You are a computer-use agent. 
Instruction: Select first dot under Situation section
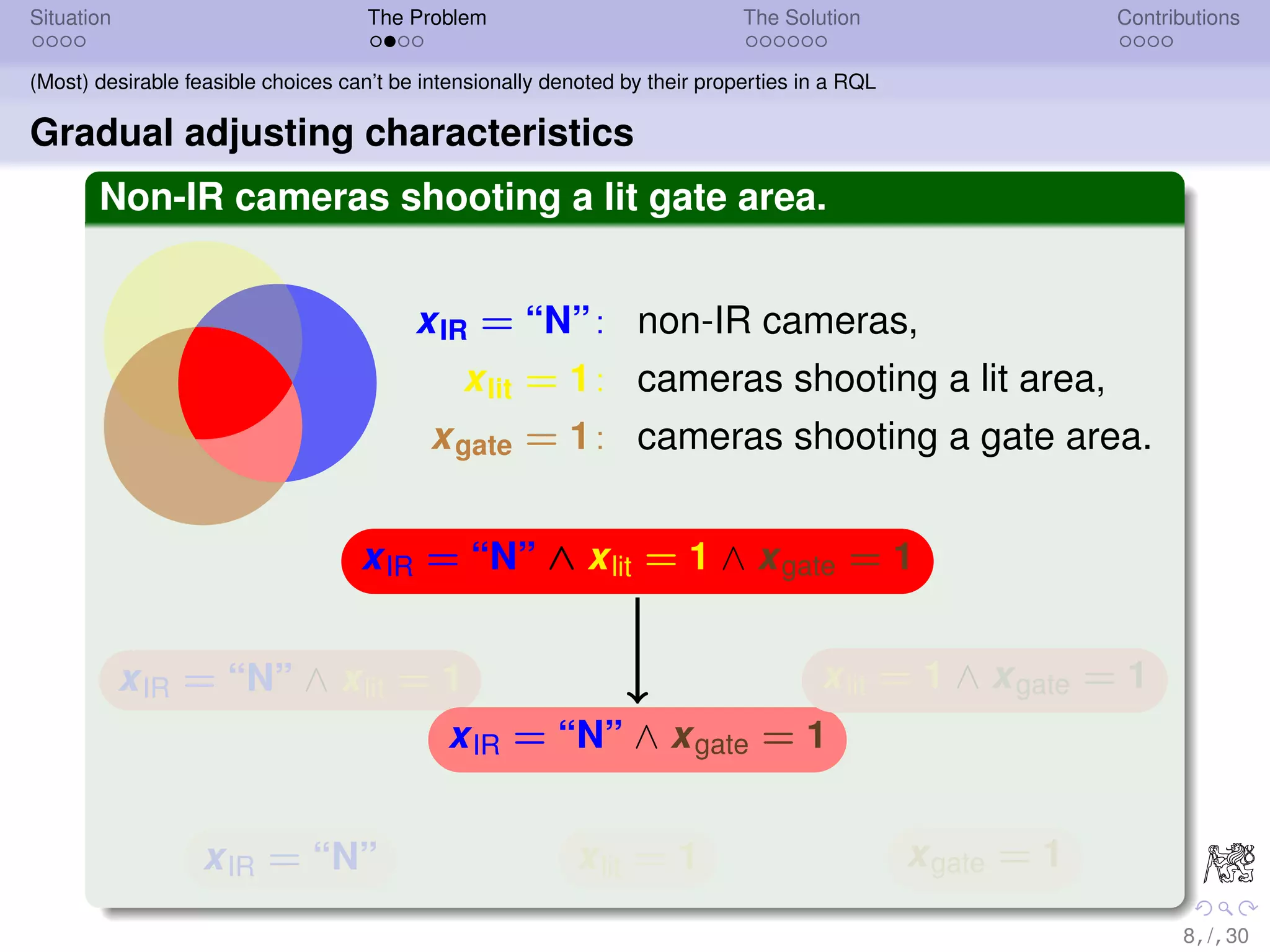38,42
